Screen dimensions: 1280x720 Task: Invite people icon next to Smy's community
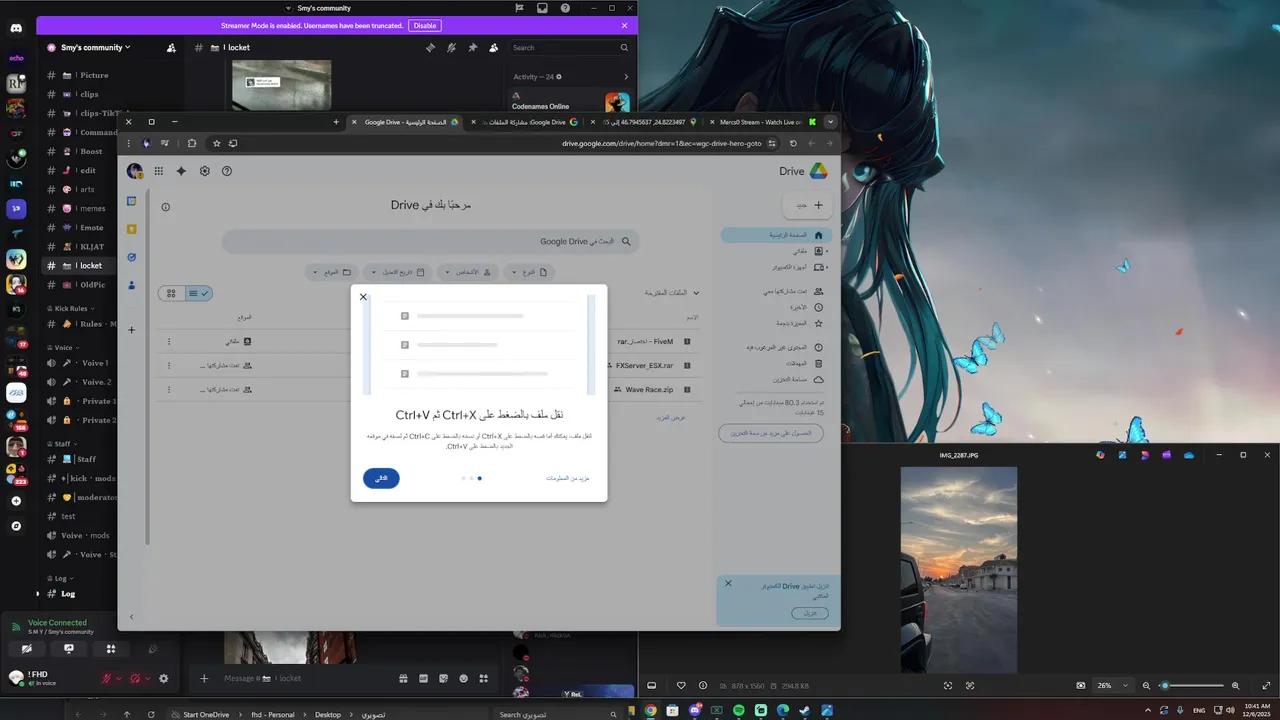(171, 47)
